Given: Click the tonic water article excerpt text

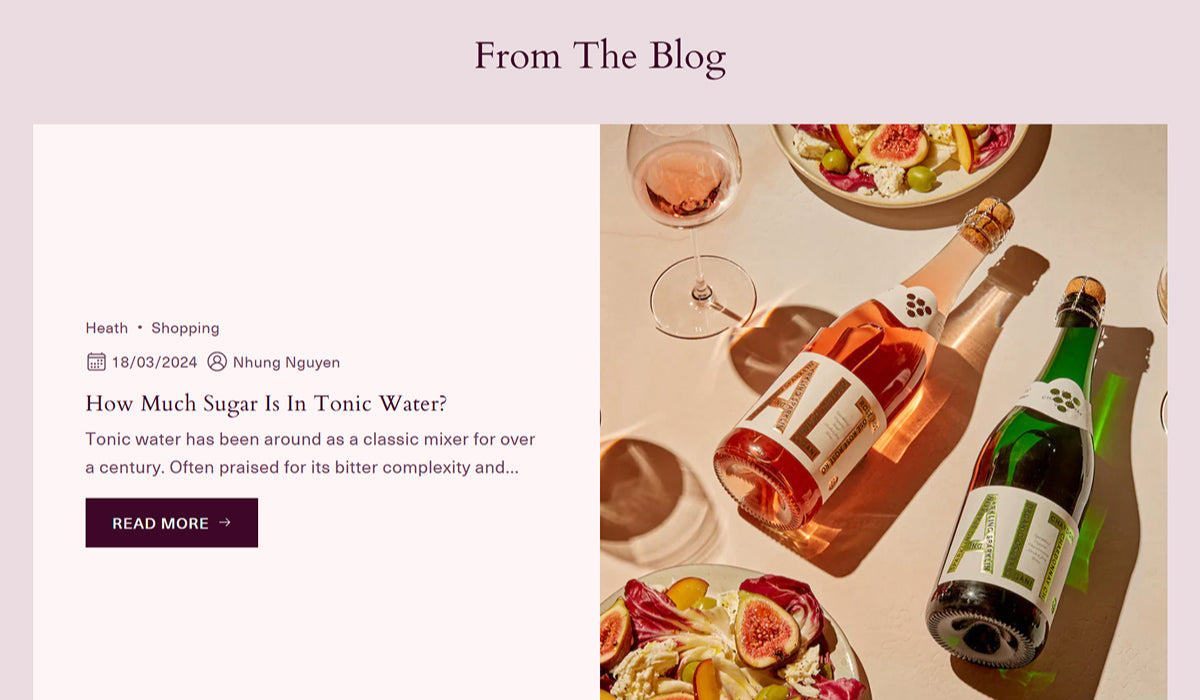Looking at the screenshot, I should coord(311,453).
